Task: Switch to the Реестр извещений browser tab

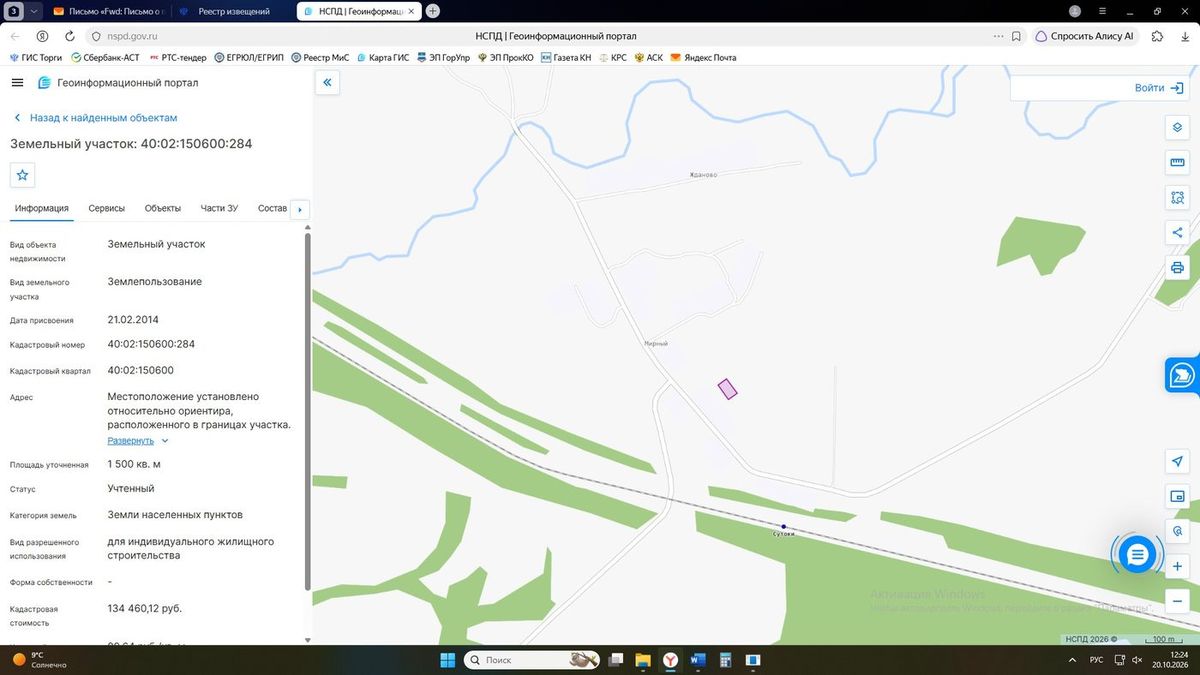Action: click(x=233, y=11)
